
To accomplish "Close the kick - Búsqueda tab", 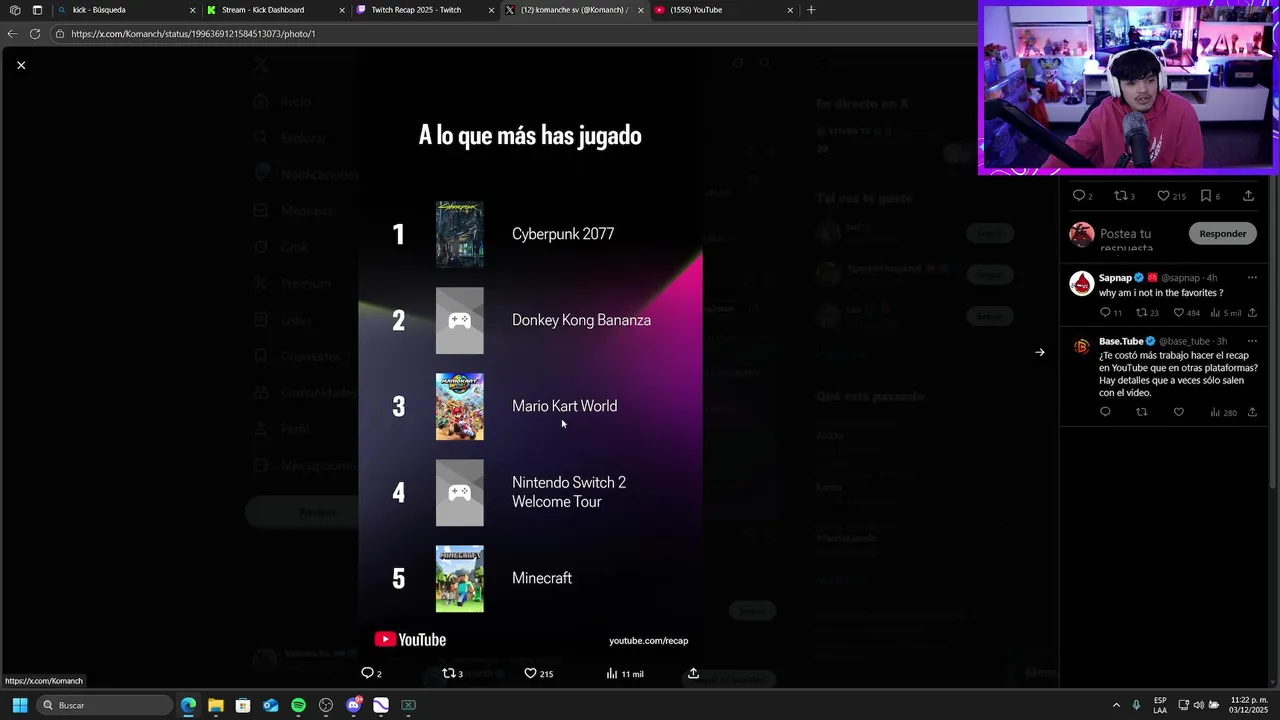I will point(193,10).
